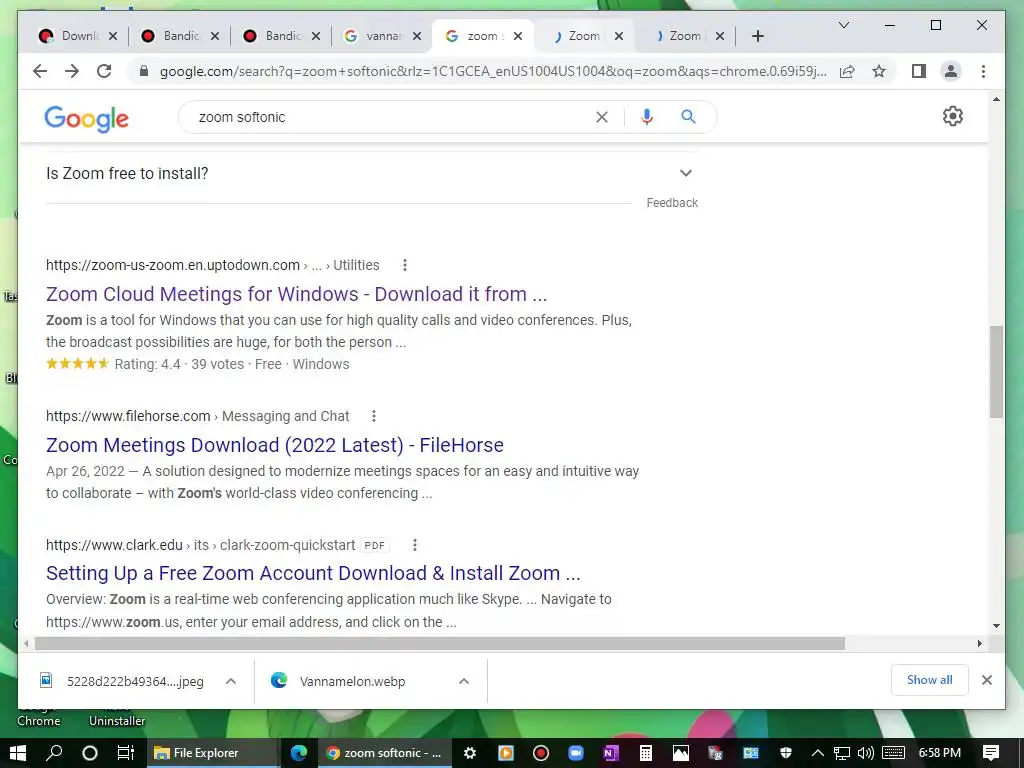Go forward to next page
This screenshot has width=1024, height=768.
pyautogui.click(x=72, y=71)
